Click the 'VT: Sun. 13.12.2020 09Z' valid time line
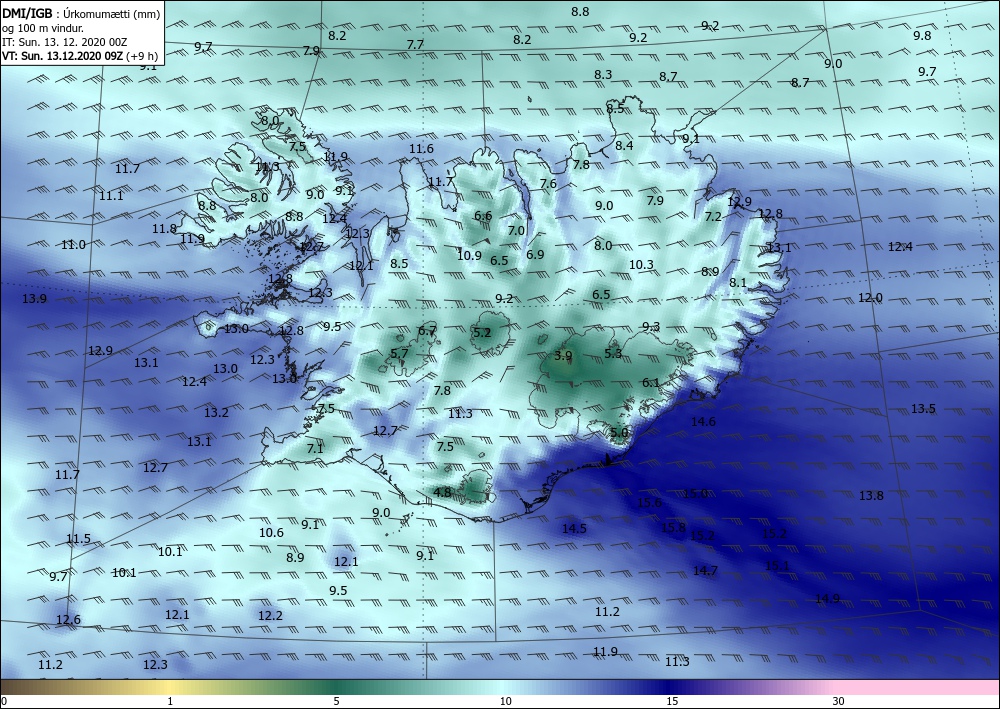The width and height of the screenshot is (1000, 709). [x=62, y=55]
